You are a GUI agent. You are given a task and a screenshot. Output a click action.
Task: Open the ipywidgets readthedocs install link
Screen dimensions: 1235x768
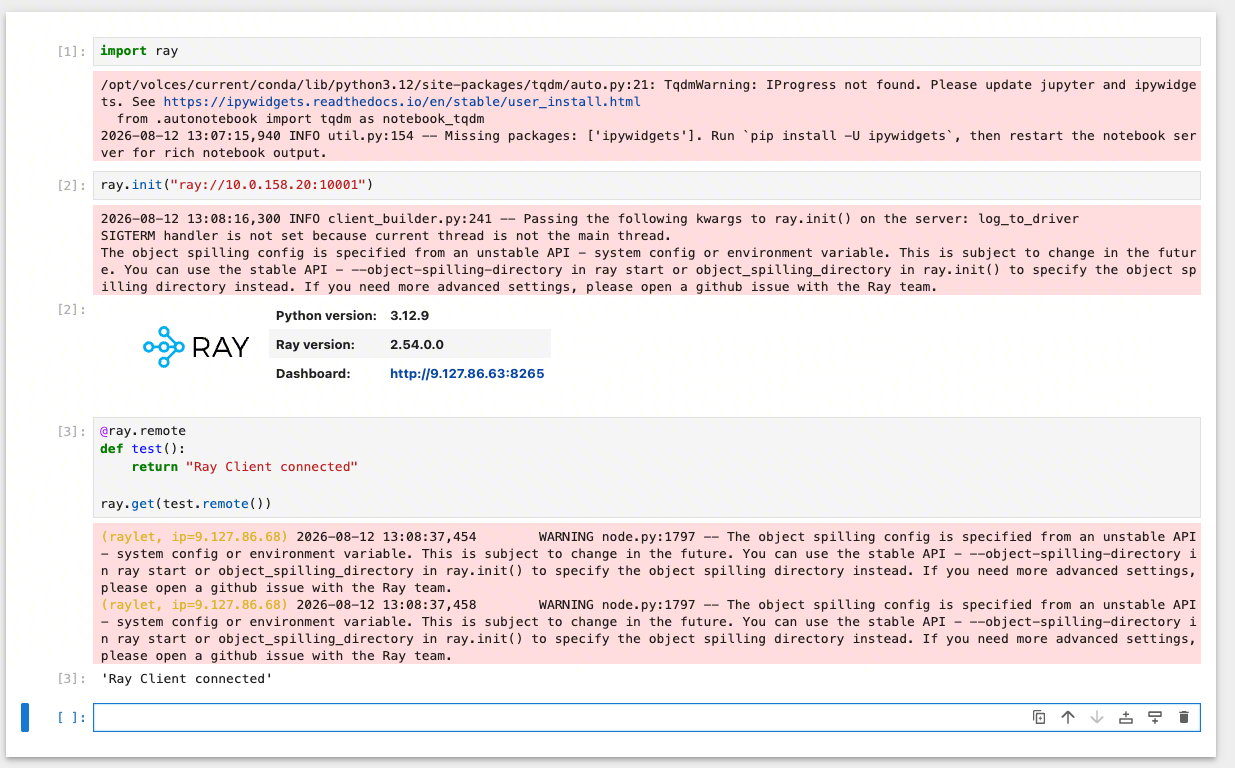pyautogui.click(x=402, y=101)
